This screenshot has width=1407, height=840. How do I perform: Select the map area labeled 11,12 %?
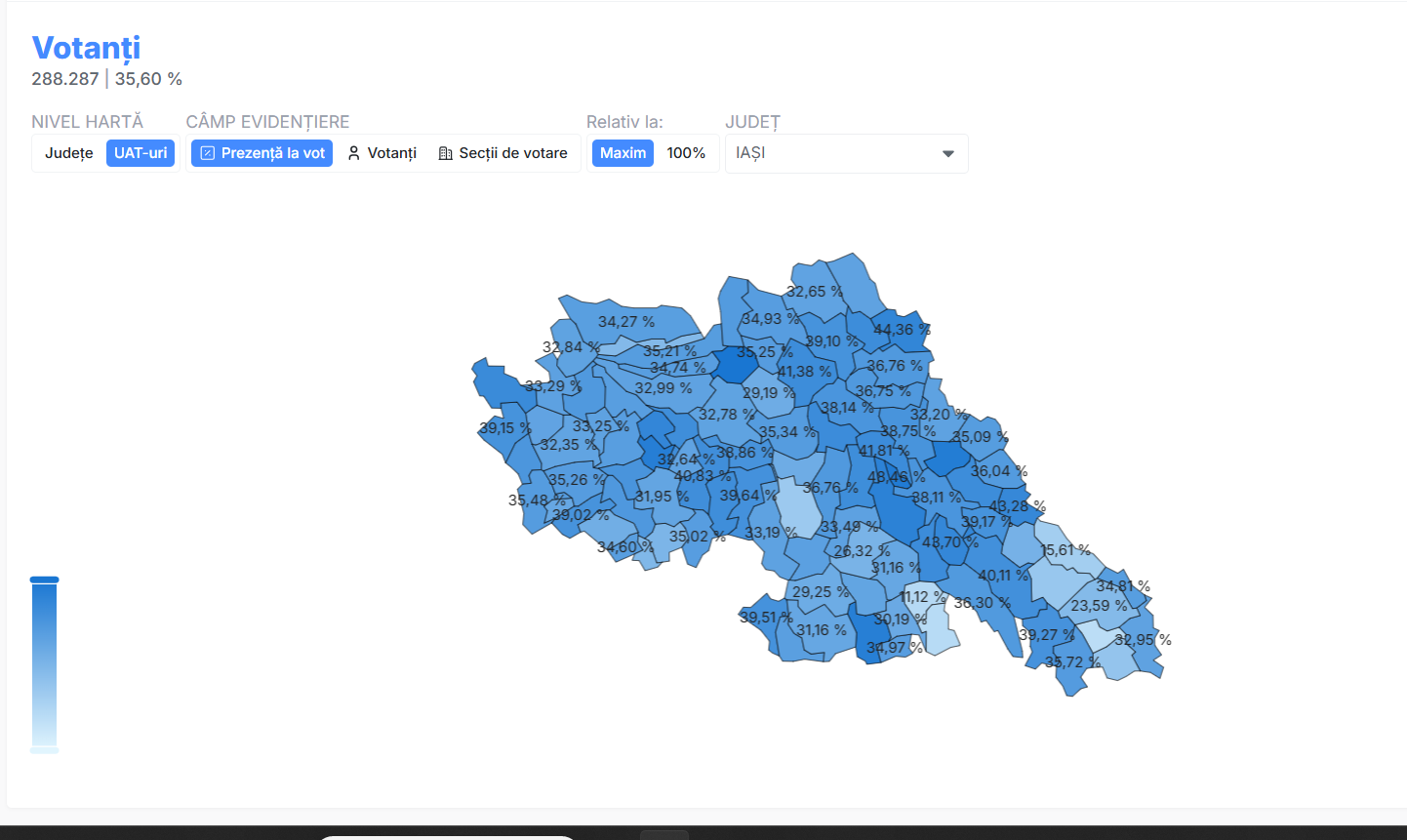click(x=922, y=597)
